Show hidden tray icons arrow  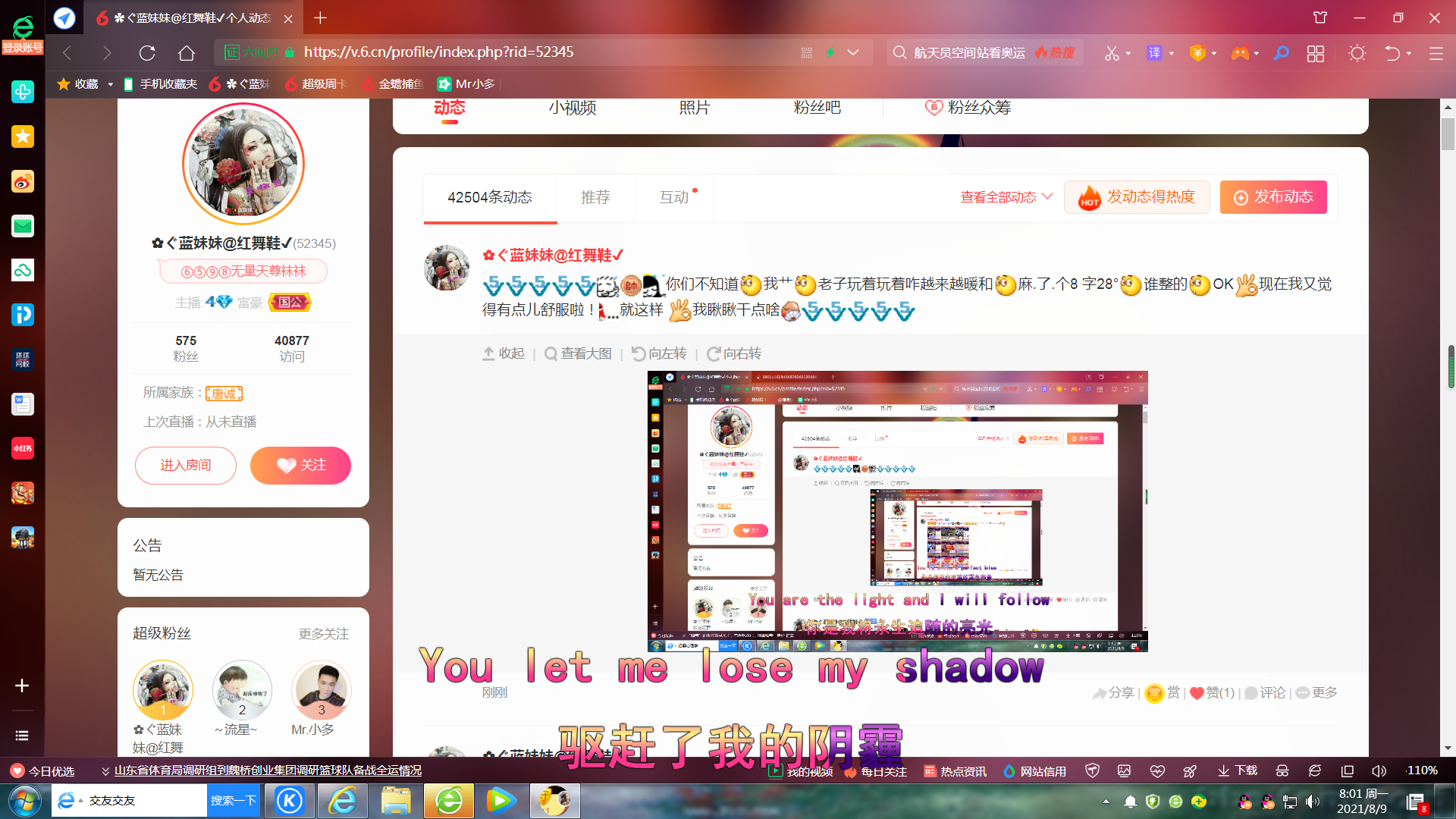tap(1106, 802)
